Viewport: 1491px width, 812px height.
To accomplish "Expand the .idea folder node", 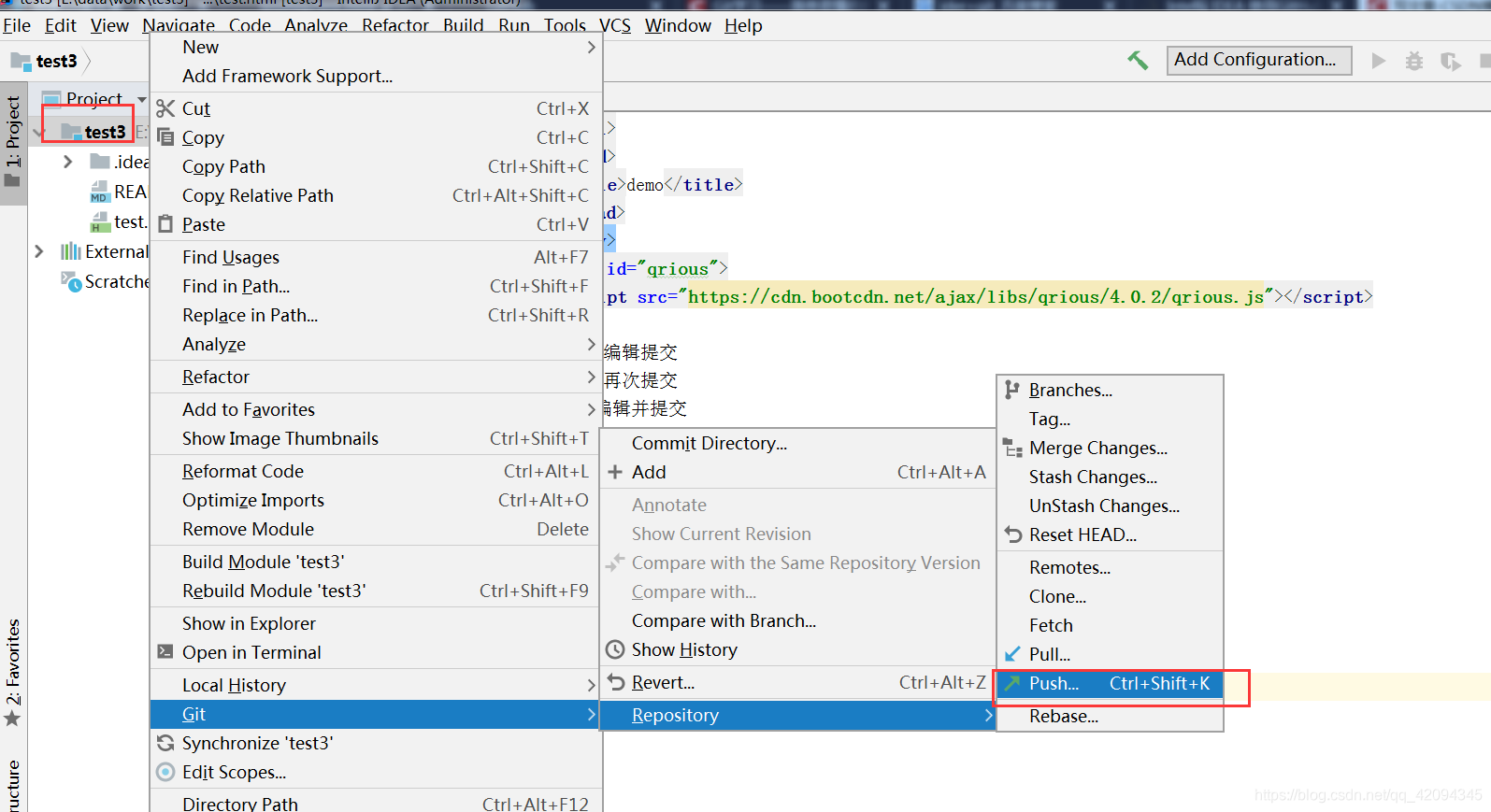I will (67, 162).
